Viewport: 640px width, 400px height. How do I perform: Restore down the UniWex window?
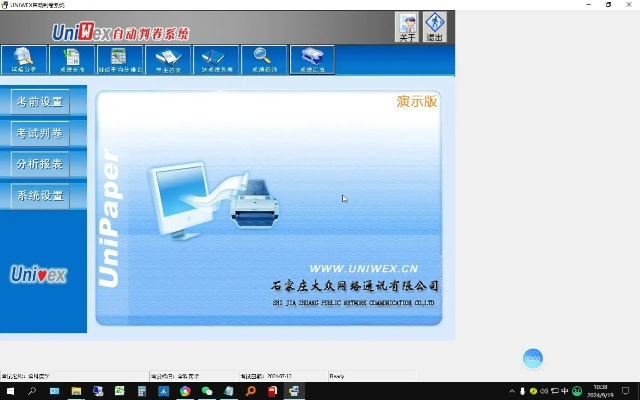(x=609, y=4)
